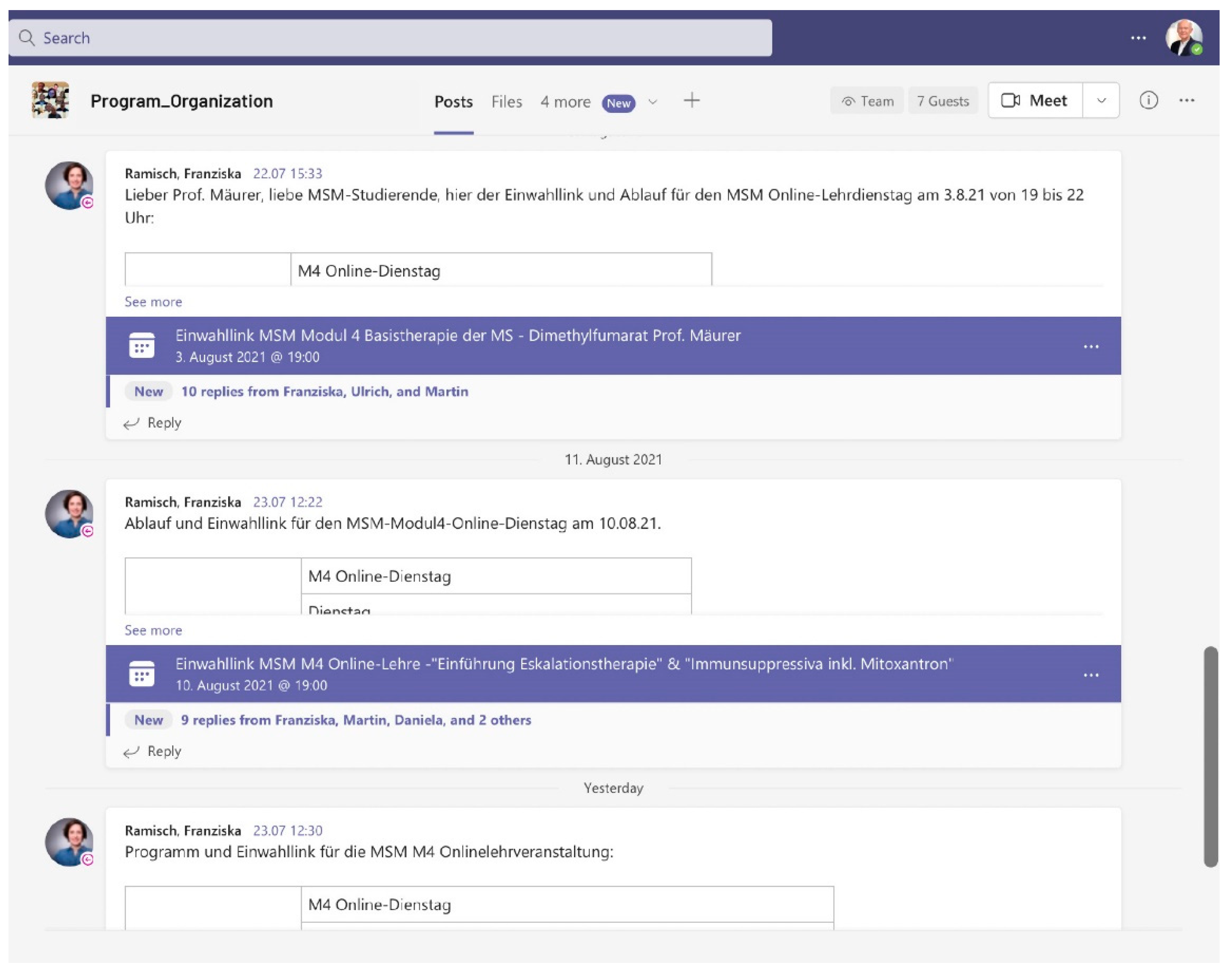
Task: Switch to the Files tab
Action: point(507,102)
